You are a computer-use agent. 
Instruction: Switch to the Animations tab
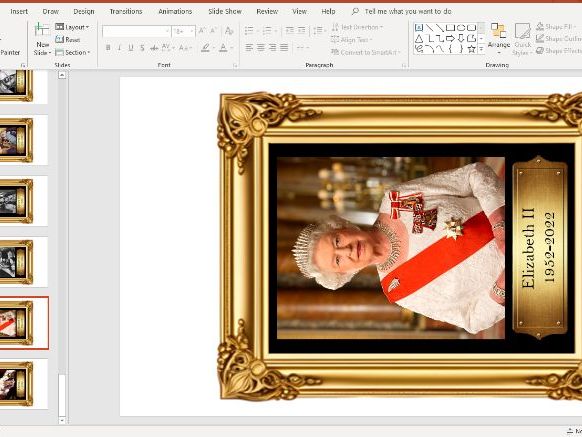[x=175, y=12]
